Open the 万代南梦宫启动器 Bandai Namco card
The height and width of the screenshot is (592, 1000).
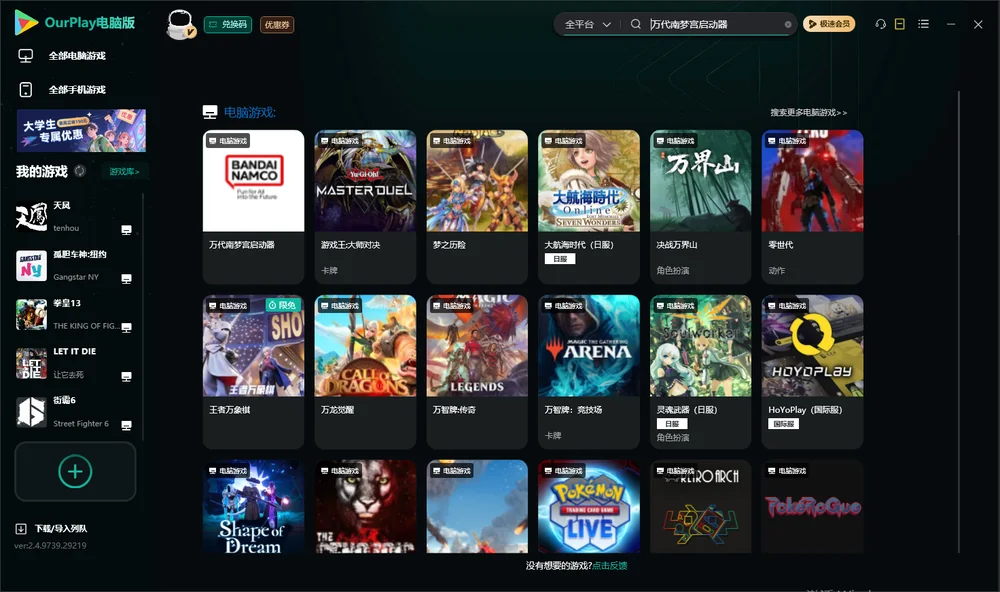point(254,207)
